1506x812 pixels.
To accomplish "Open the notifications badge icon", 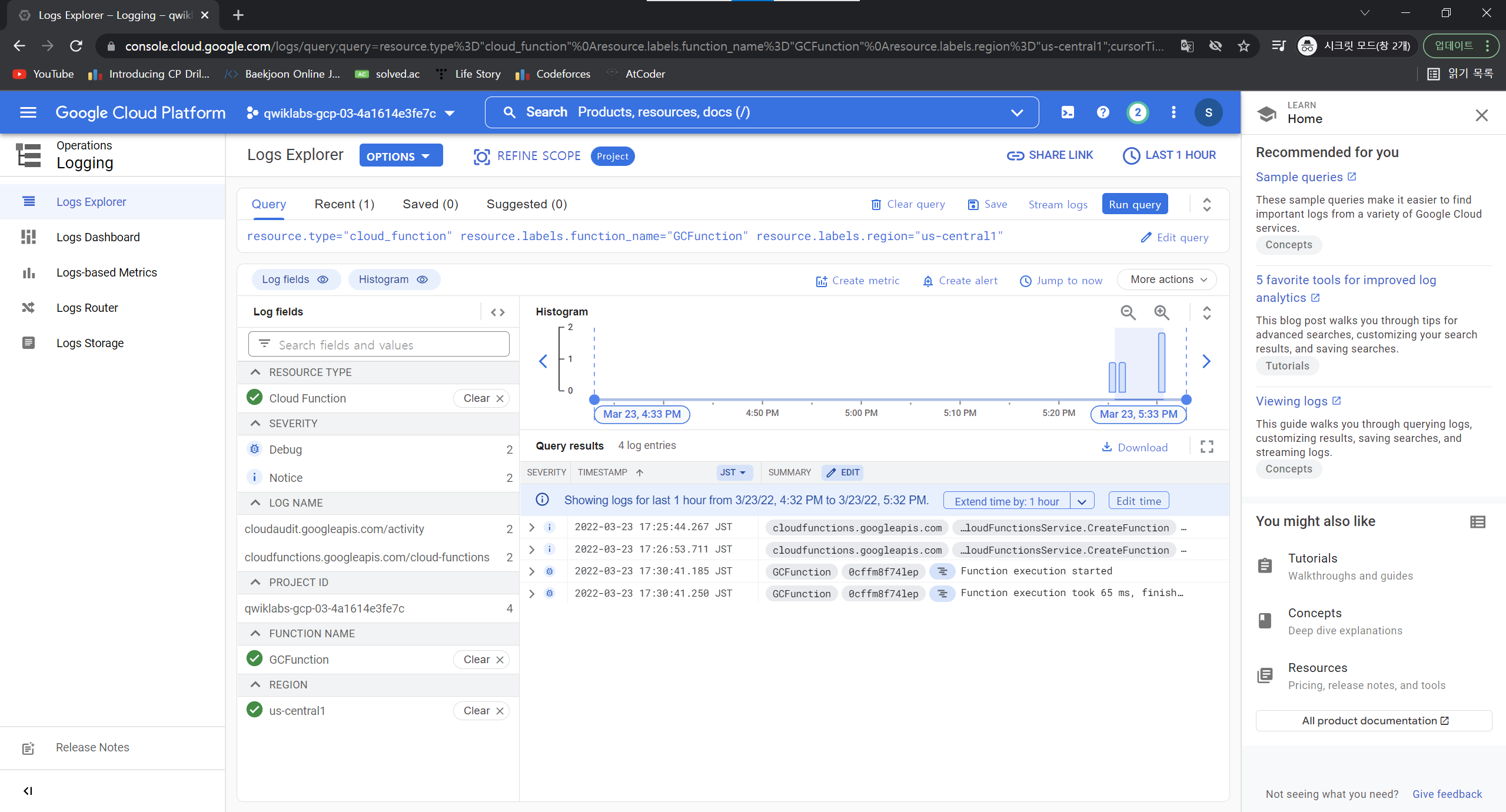I will (x=1138, y=112).
